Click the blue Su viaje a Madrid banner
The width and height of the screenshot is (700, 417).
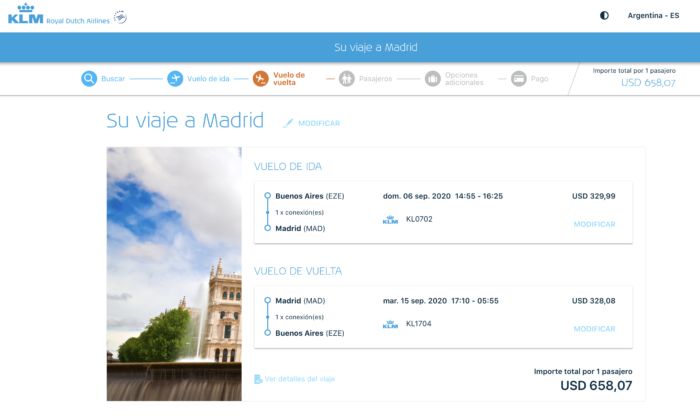coord(350,47)
